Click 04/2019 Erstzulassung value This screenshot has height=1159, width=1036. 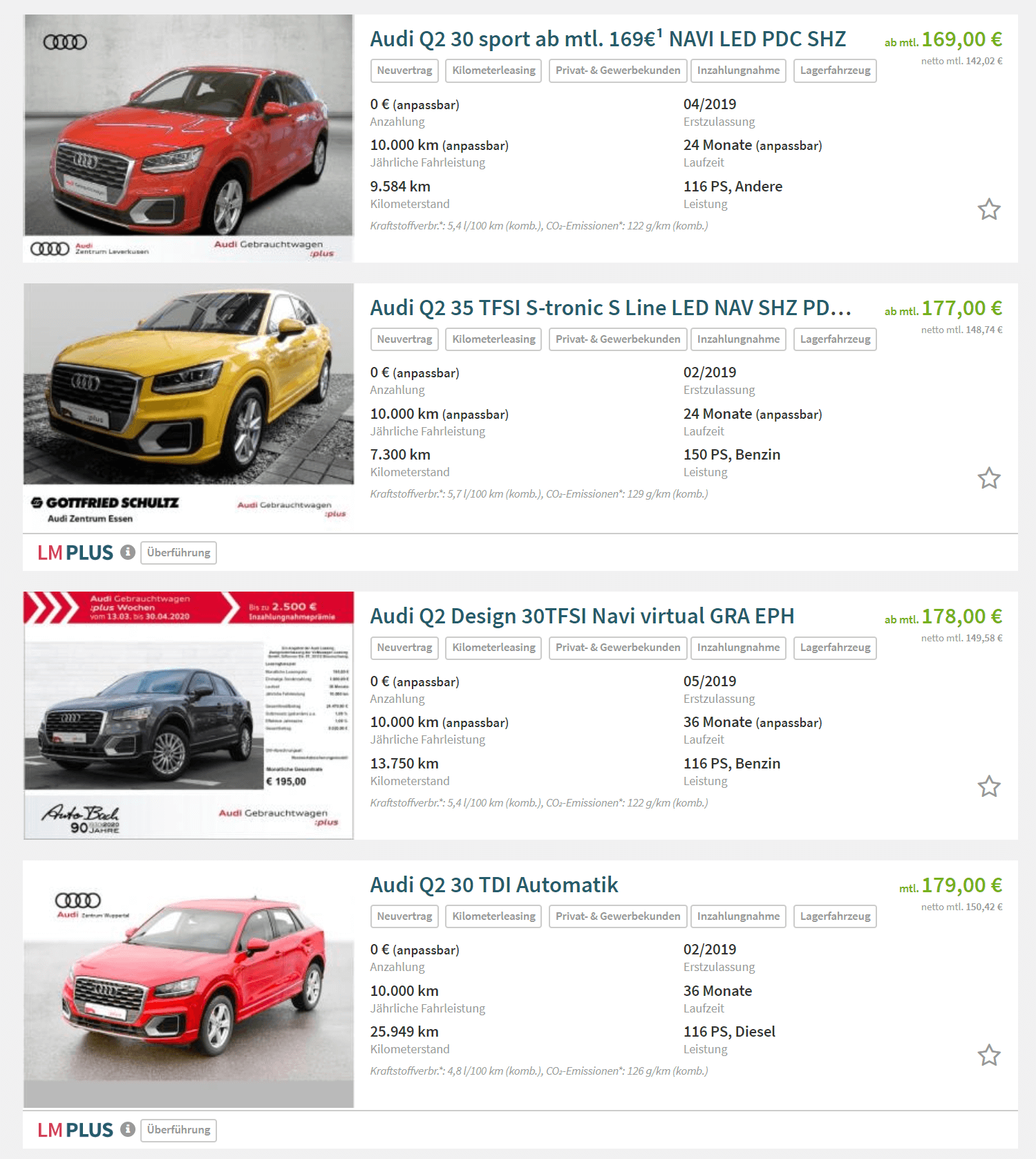(x=710, y=104)
